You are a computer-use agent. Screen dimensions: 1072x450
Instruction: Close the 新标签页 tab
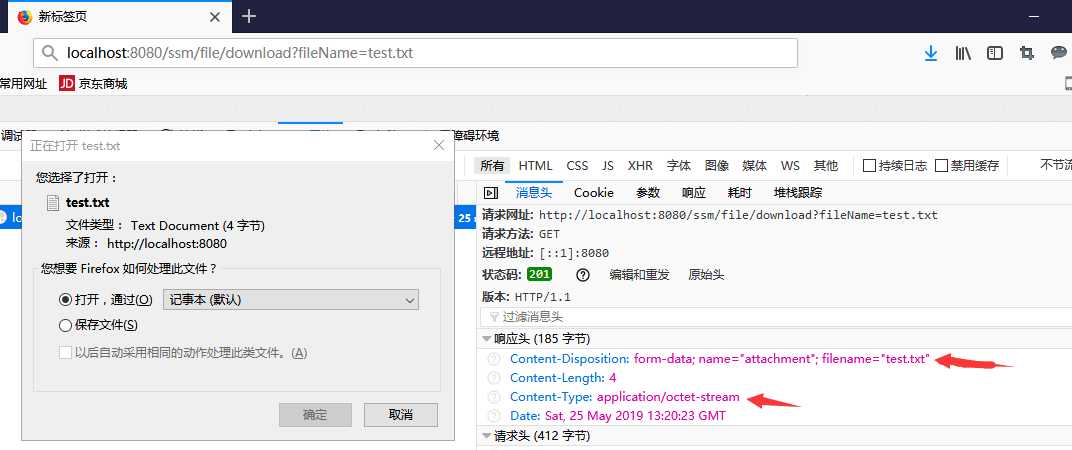[215, 16]
